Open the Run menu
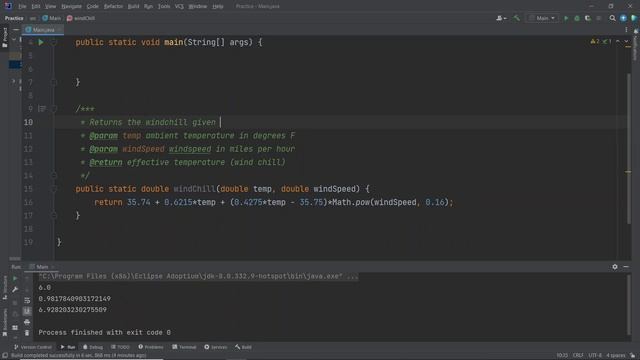Viewport: 640px width, 360px height. (x=148, y=7)
